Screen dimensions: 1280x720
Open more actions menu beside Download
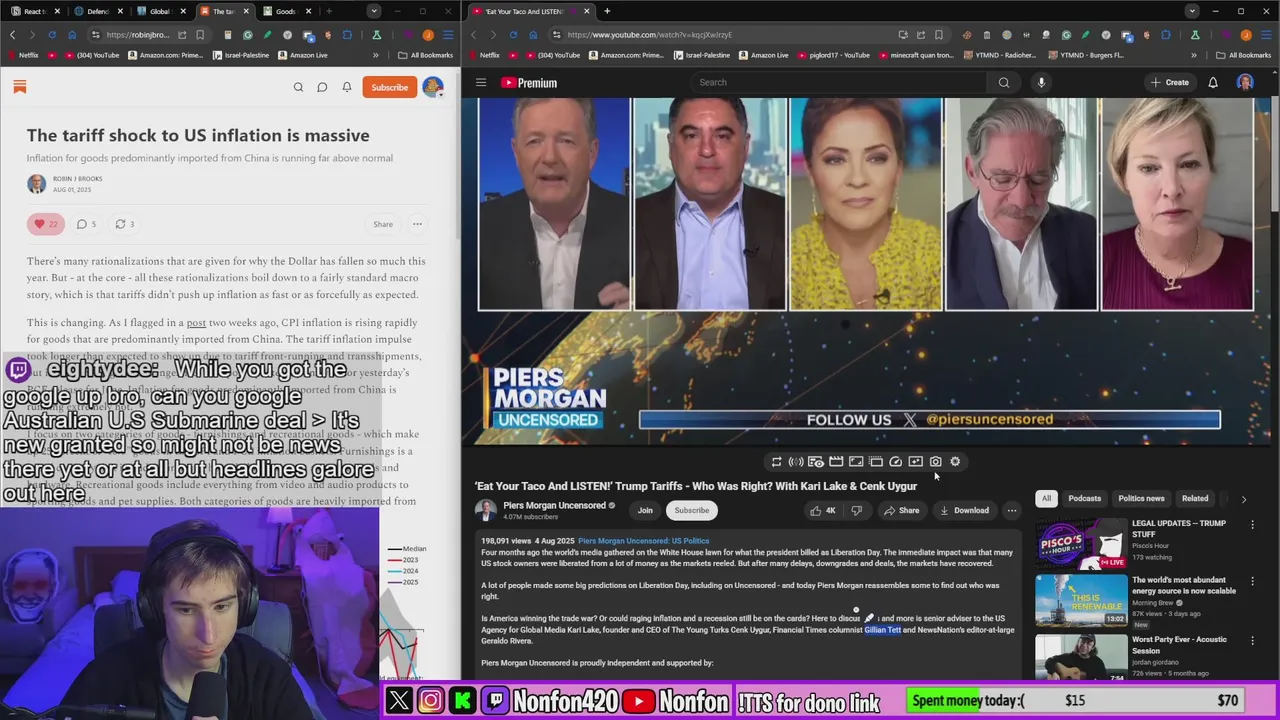tap(1012, 511)
